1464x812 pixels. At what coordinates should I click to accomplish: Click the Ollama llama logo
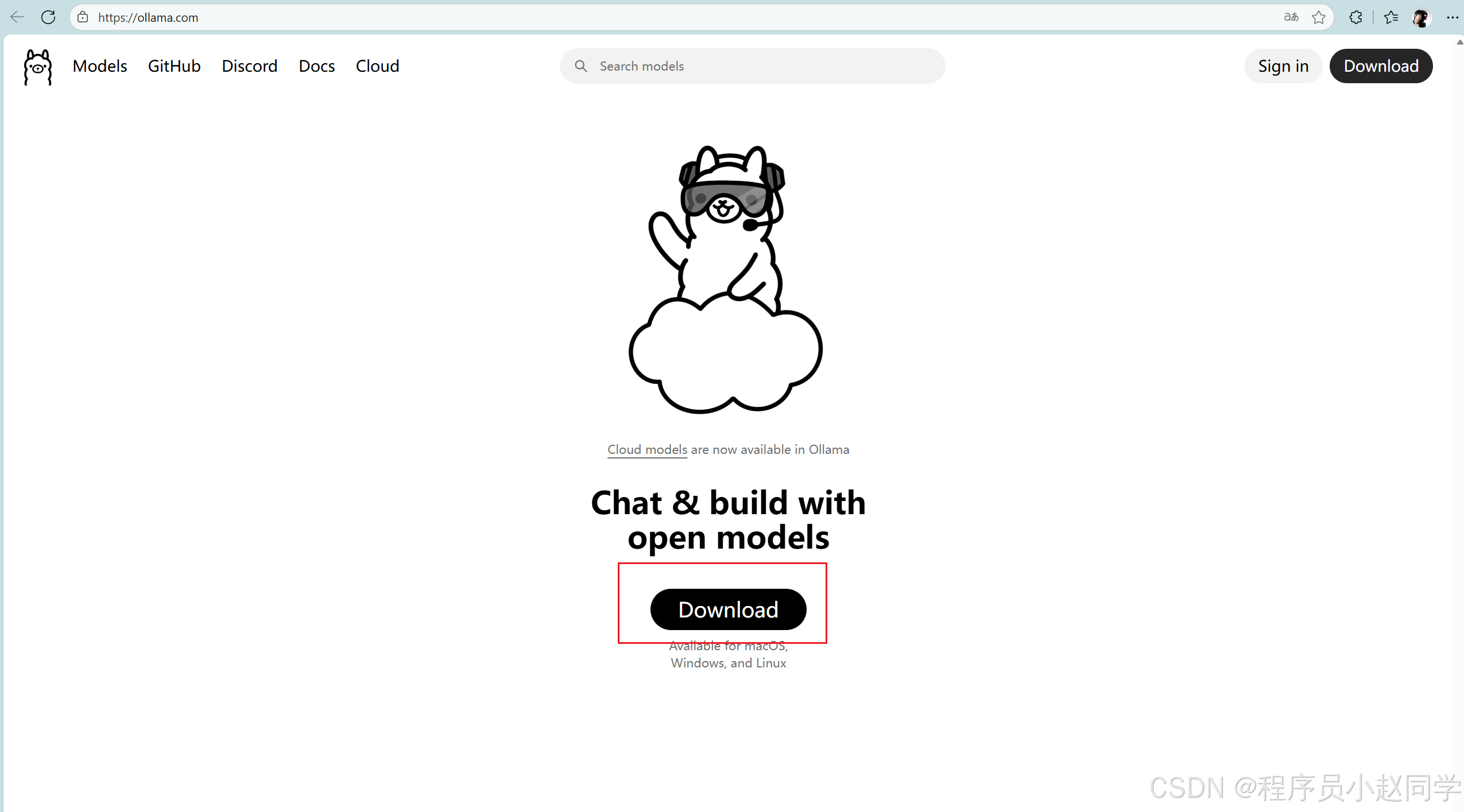(38, 67)
